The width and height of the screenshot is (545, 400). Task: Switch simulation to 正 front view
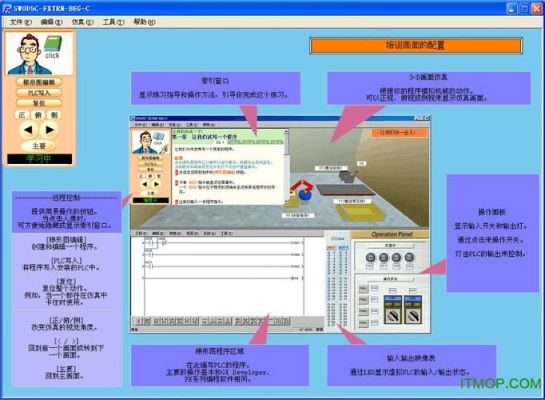coord(22,115)
